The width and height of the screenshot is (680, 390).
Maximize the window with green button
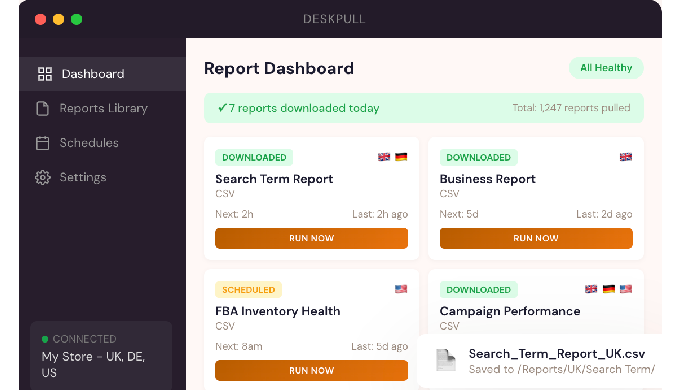77,20
